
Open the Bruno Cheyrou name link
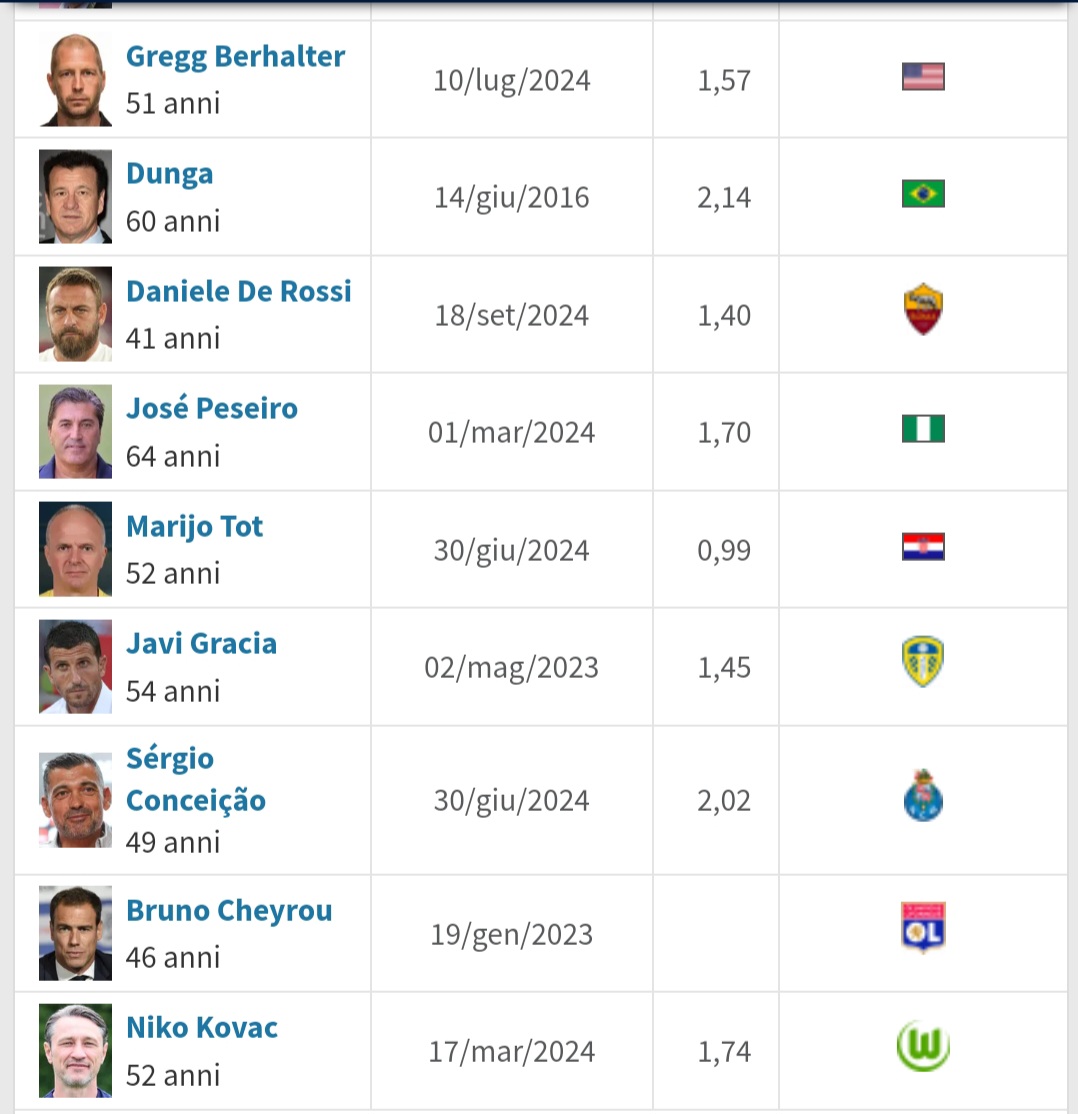click(x=228, y=911)
